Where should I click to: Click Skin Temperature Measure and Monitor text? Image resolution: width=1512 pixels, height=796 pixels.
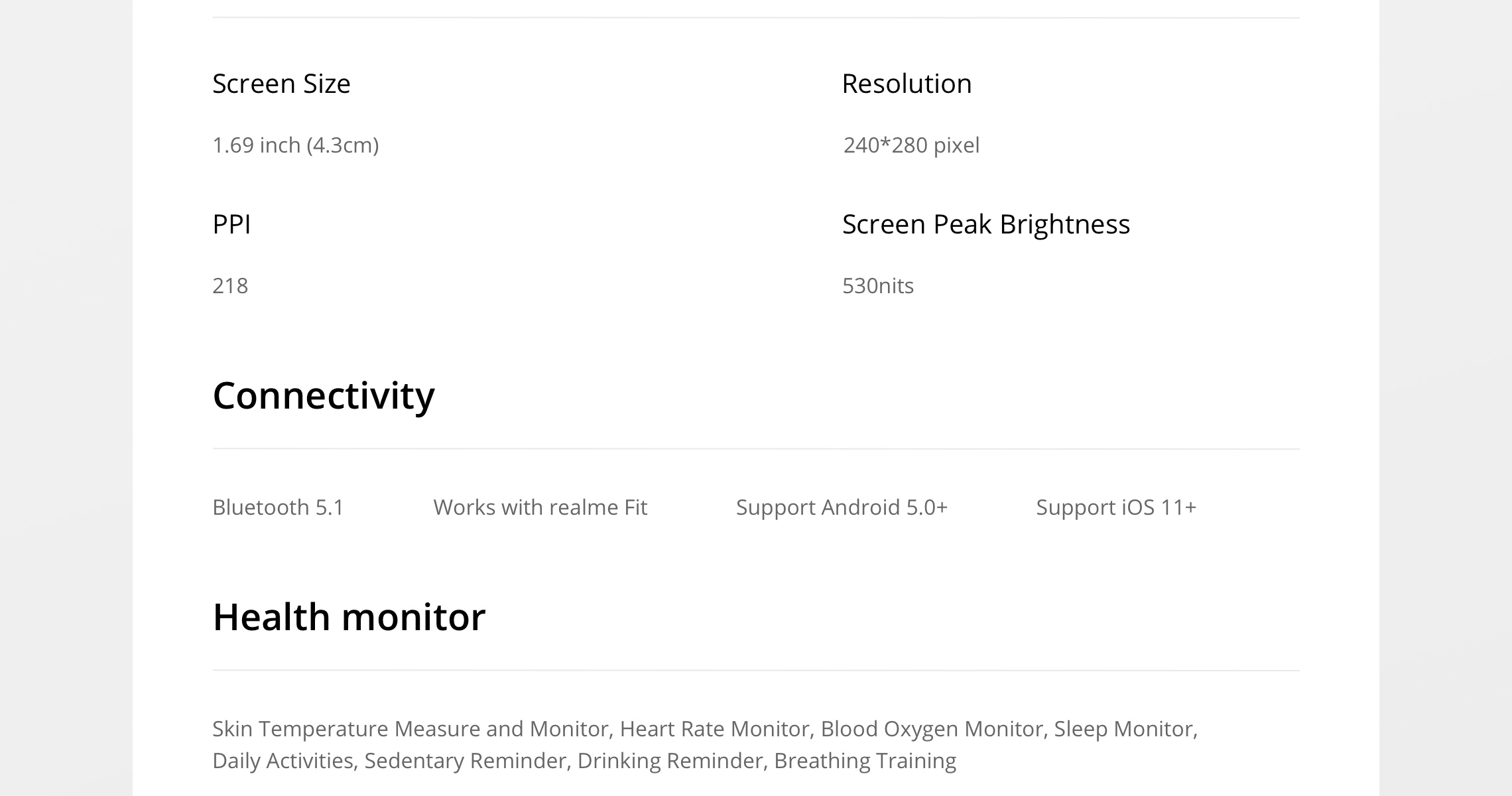[x=410, y=729]
